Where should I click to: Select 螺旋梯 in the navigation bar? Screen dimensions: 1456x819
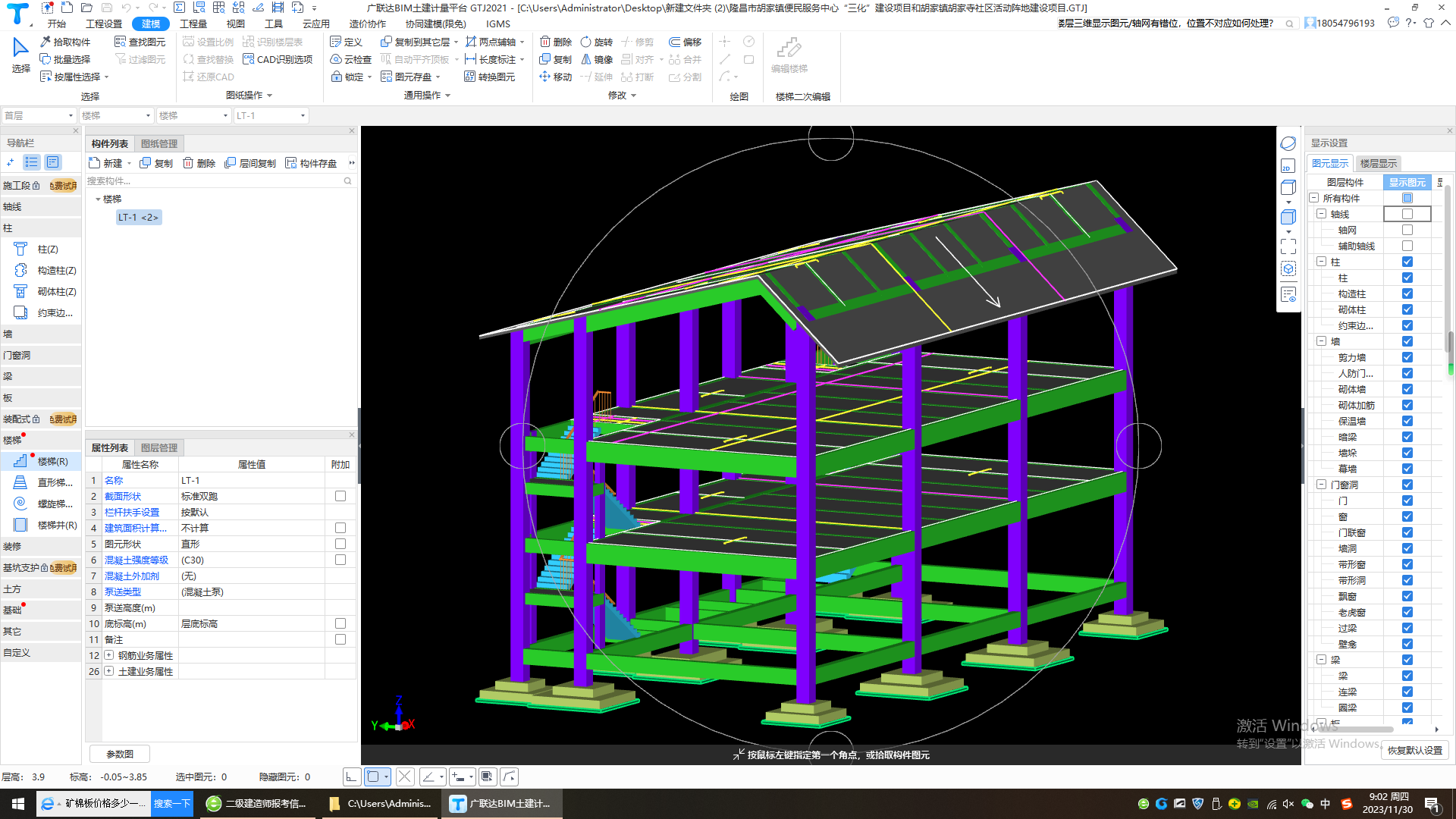click(x=44, y=504)
